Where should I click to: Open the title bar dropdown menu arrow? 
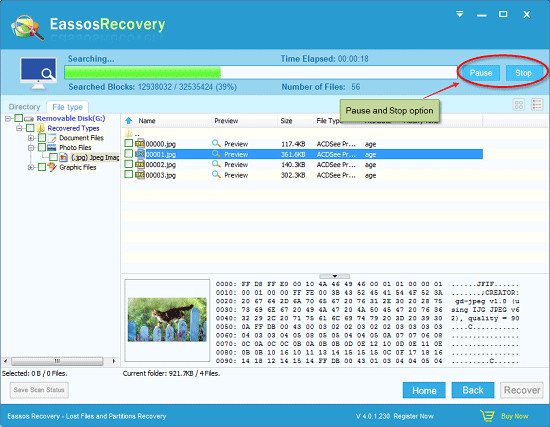click(x=460, y=14)
